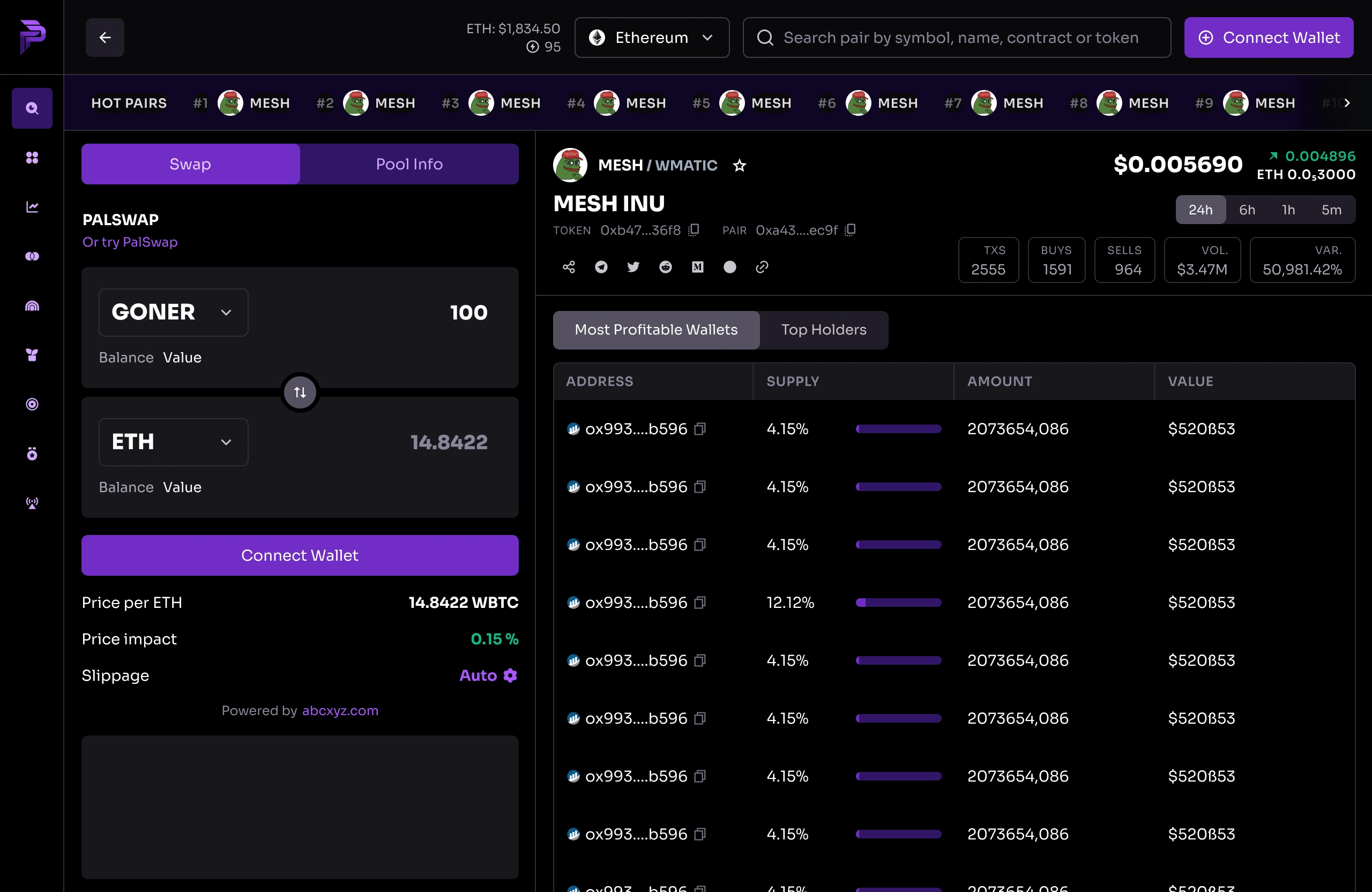Select the Top Holders tab

824,330
